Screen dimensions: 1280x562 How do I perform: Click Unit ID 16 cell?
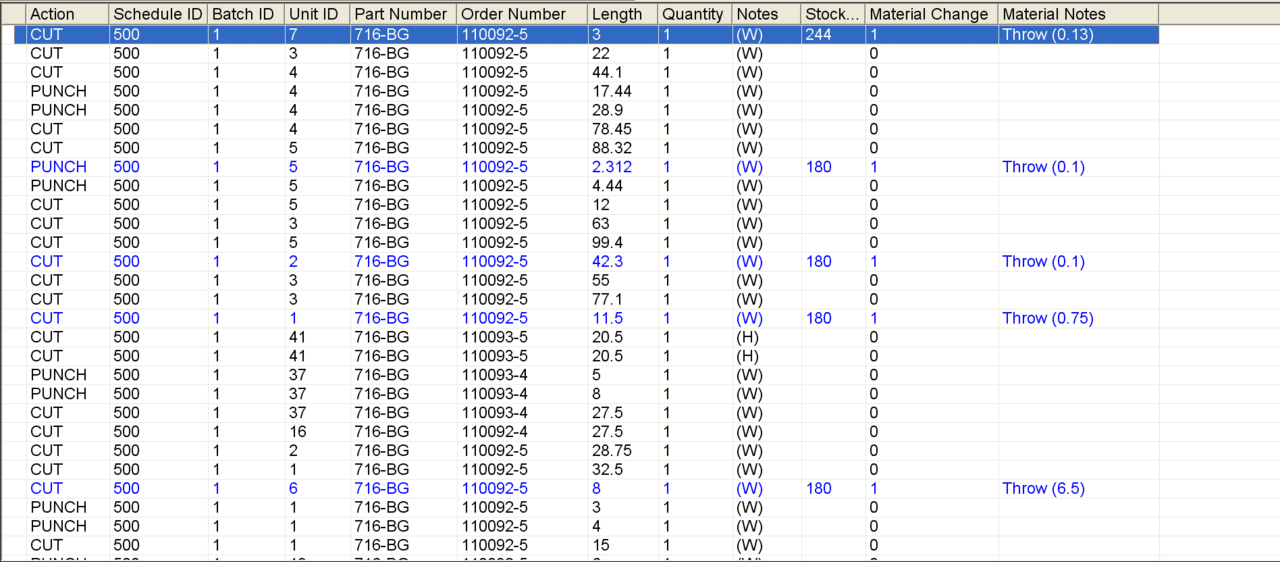[x=297, y=431]
